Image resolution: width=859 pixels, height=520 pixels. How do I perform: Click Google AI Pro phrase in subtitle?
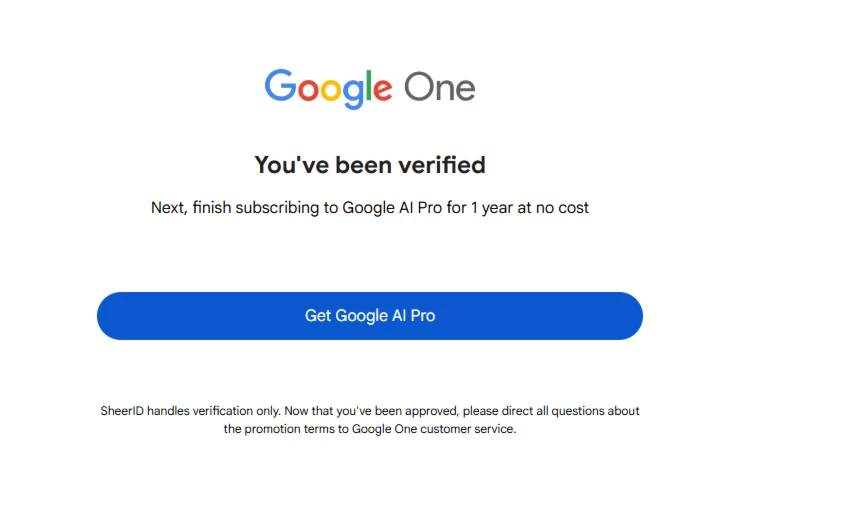coord(392,208)
